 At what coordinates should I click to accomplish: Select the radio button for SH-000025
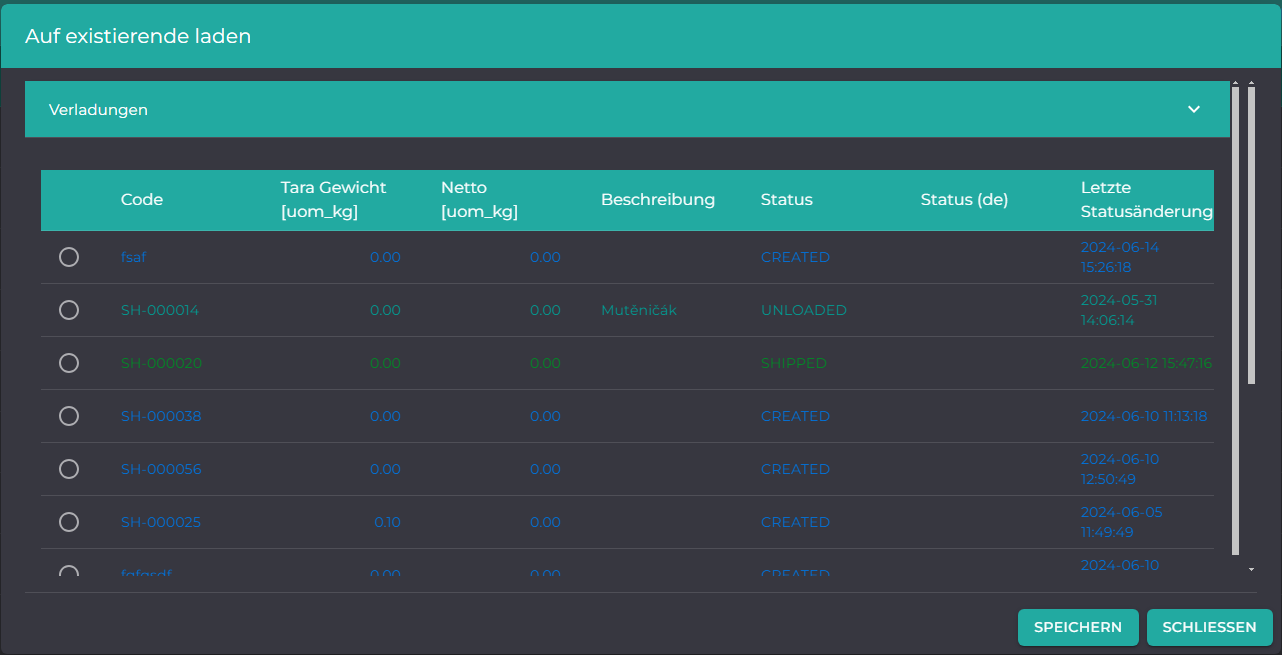tap(69, 522)
